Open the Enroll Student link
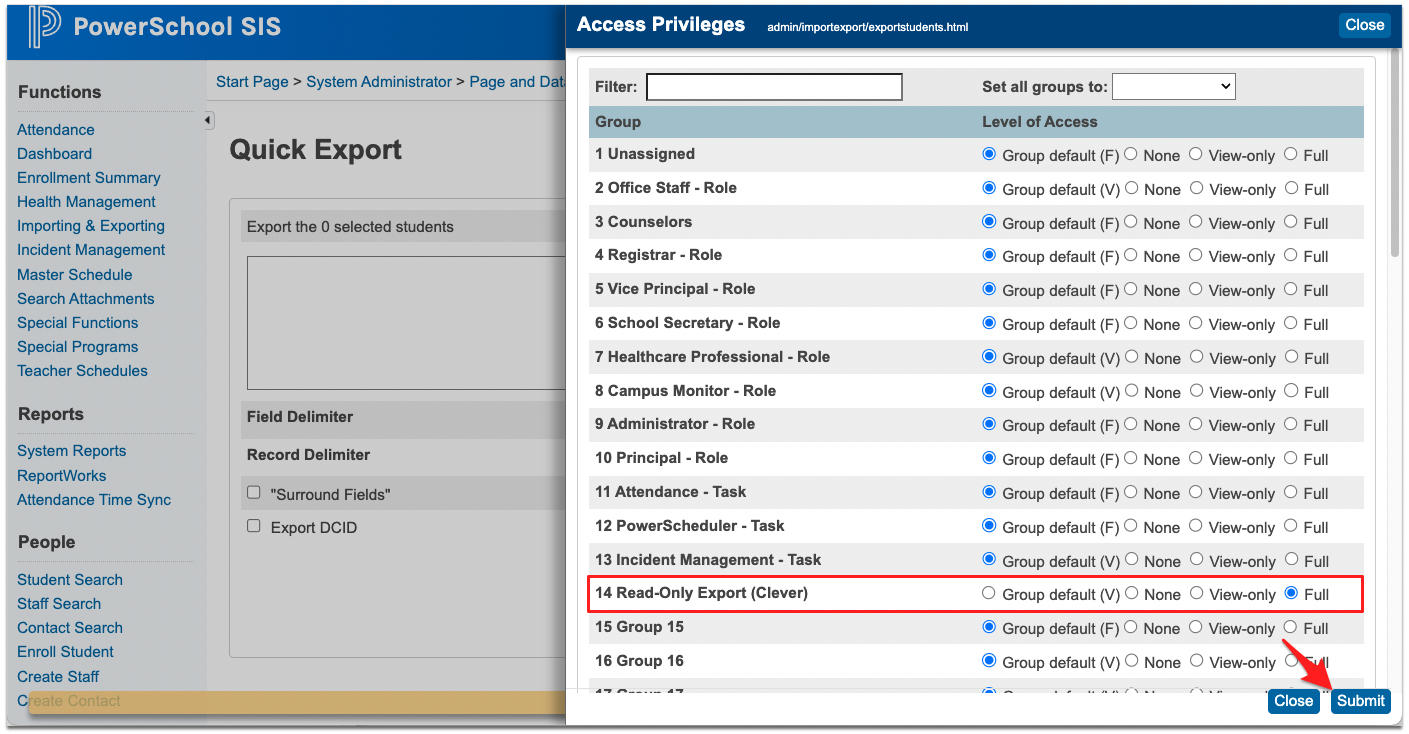Image resolution: width=1409 pixels, height=734 pixels. (x=64, y=651)
